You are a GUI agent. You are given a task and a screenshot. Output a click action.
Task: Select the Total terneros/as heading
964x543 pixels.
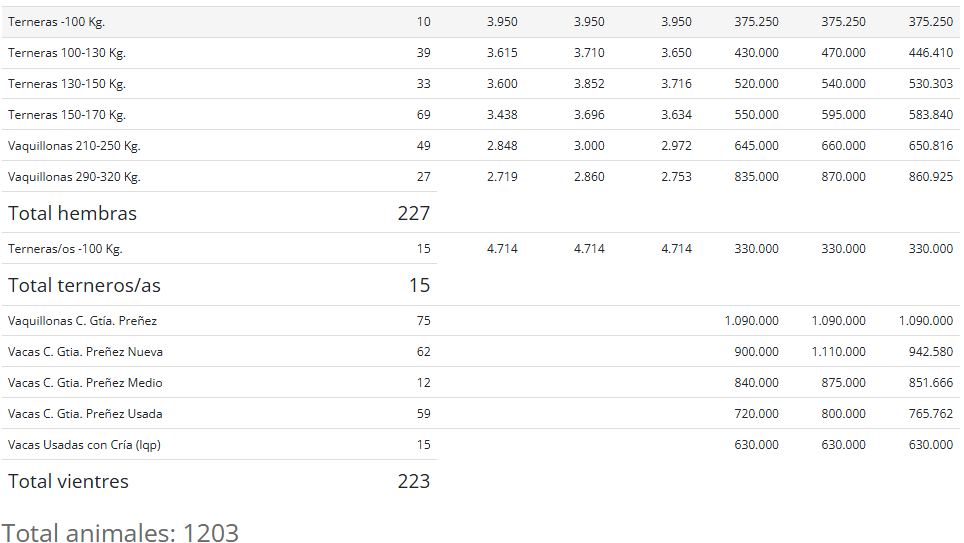click(84, 285)
